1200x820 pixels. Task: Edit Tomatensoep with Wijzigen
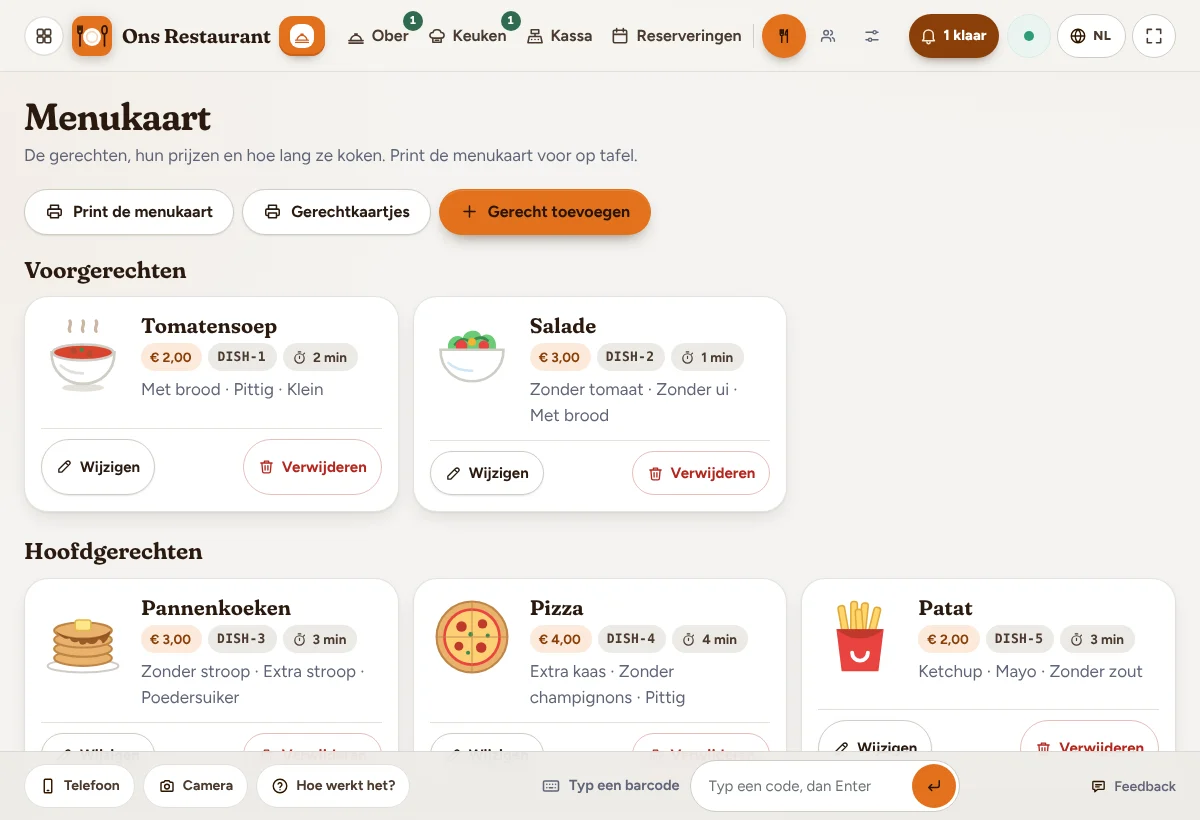click(98, 467)
